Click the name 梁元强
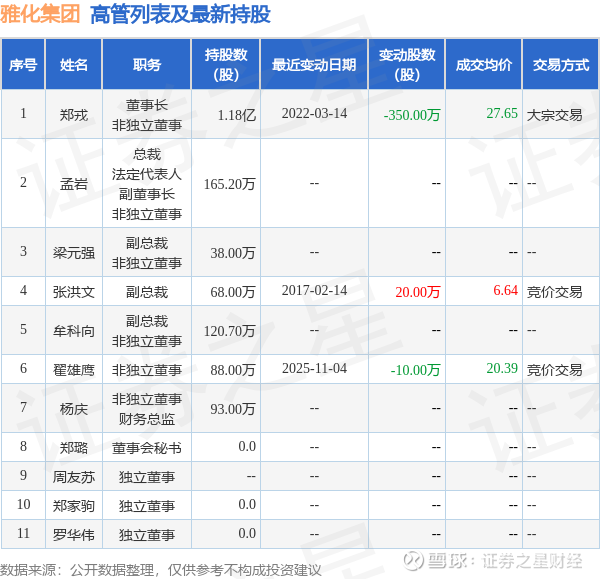 [x=73, y=253]
